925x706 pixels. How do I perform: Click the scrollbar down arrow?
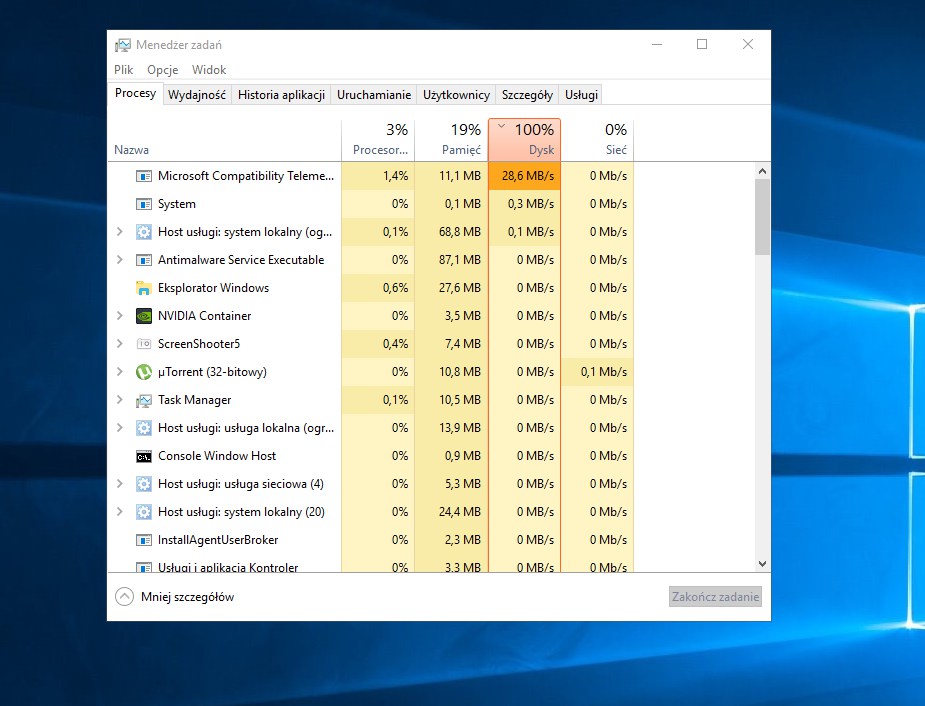tap(762, 564)
